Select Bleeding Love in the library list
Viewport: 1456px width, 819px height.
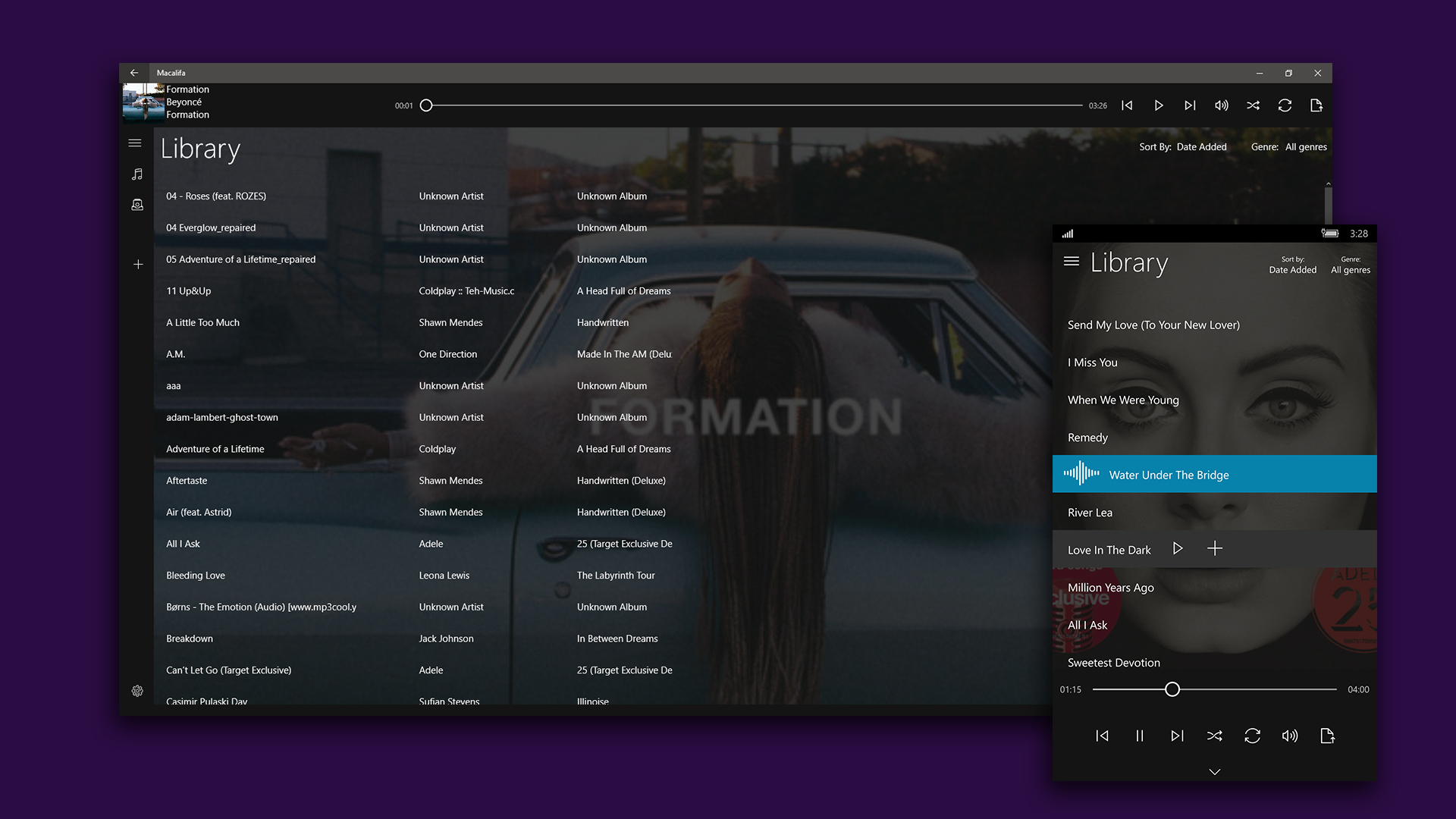(196, 576)
